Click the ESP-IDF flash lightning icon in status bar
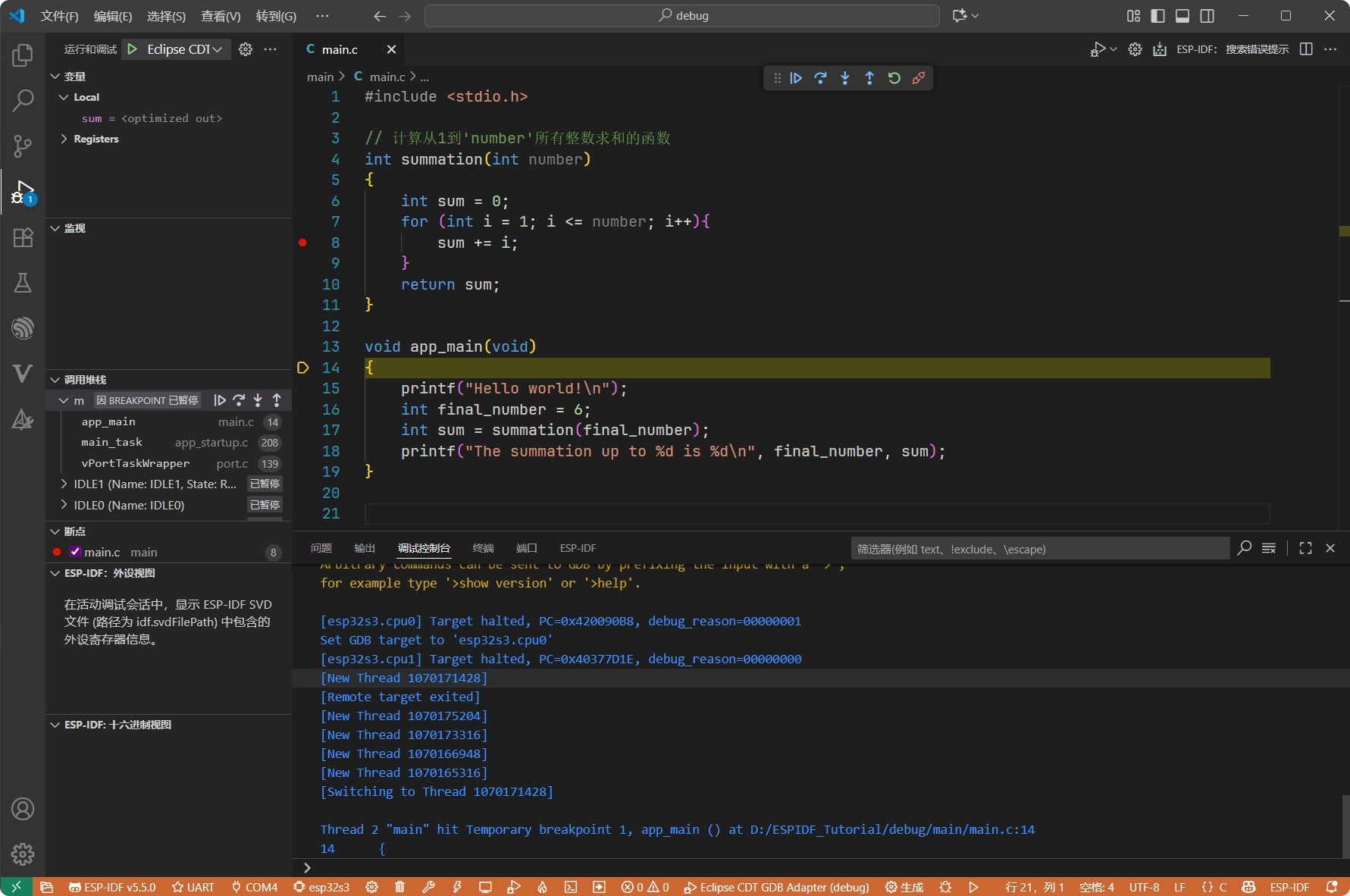 [456, 887]
